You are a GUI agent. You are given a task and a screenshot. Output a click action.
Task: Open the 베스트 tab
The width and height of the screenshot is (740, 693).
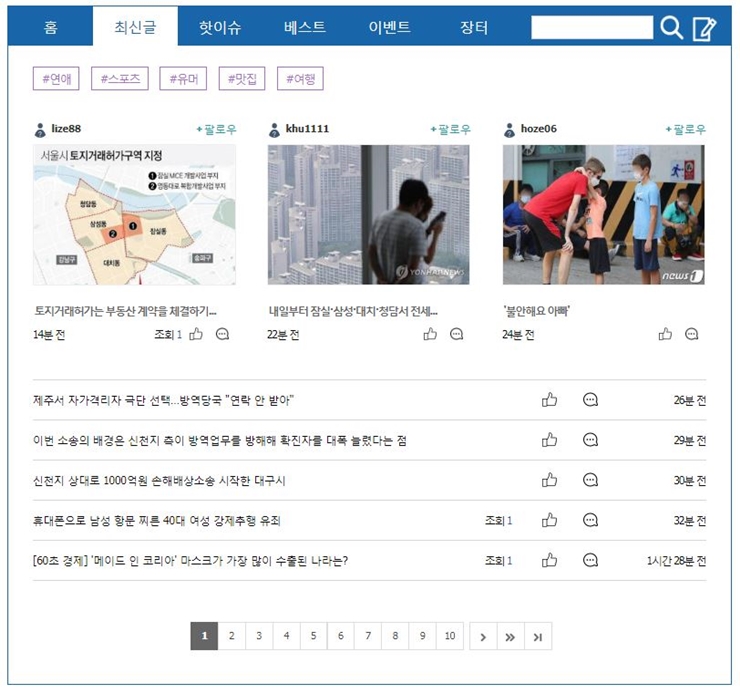(304, 27)
